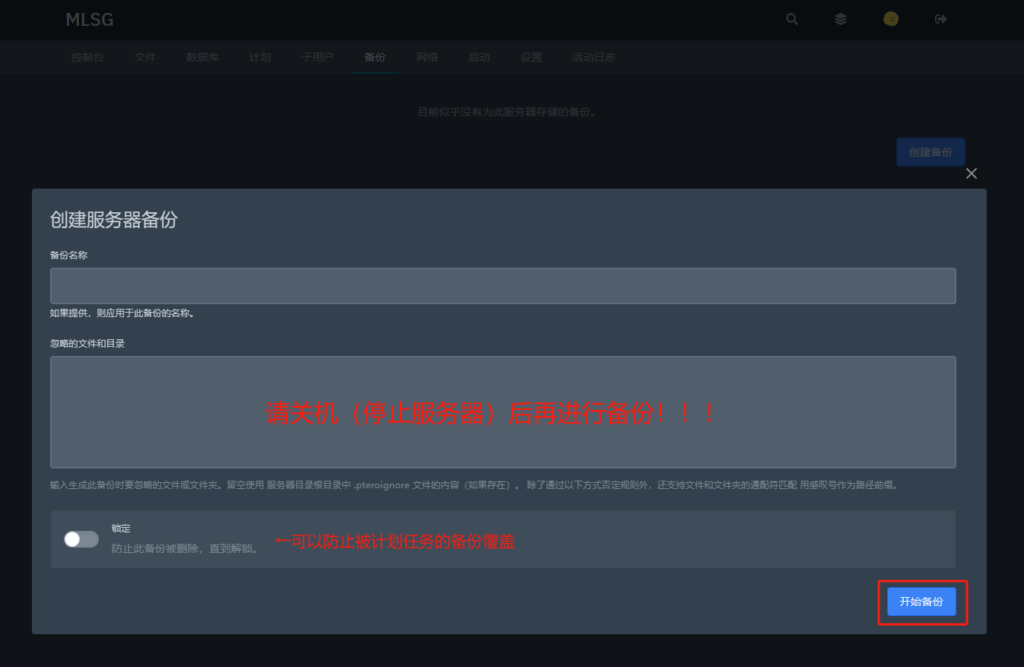
Task: Open the servers list layers icon
Action: [x=841, y=19]
